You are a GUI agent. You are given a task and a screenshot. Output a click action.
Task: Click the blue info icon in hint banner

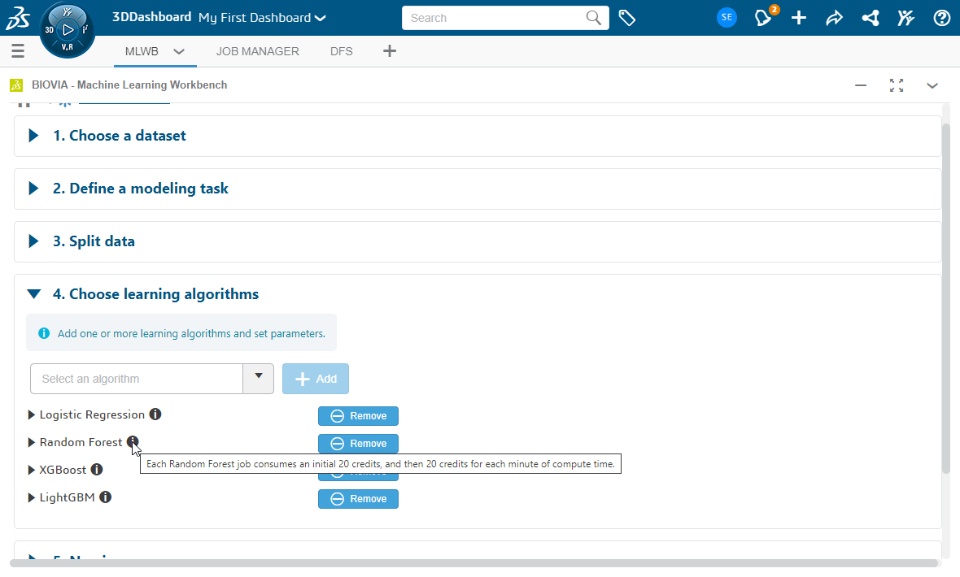tap(44, 333)
